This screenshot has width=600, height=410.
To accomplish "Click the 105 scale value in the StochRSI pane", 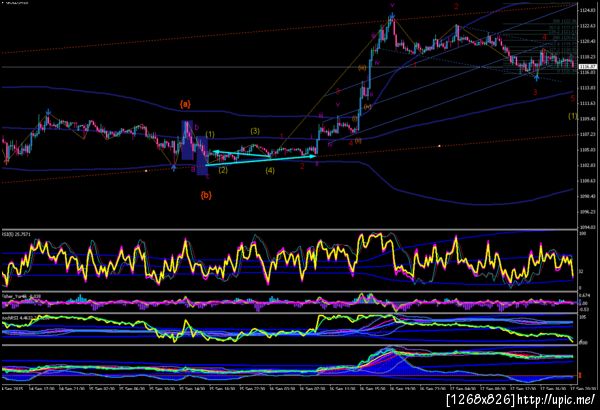I will tap(583, 317).
